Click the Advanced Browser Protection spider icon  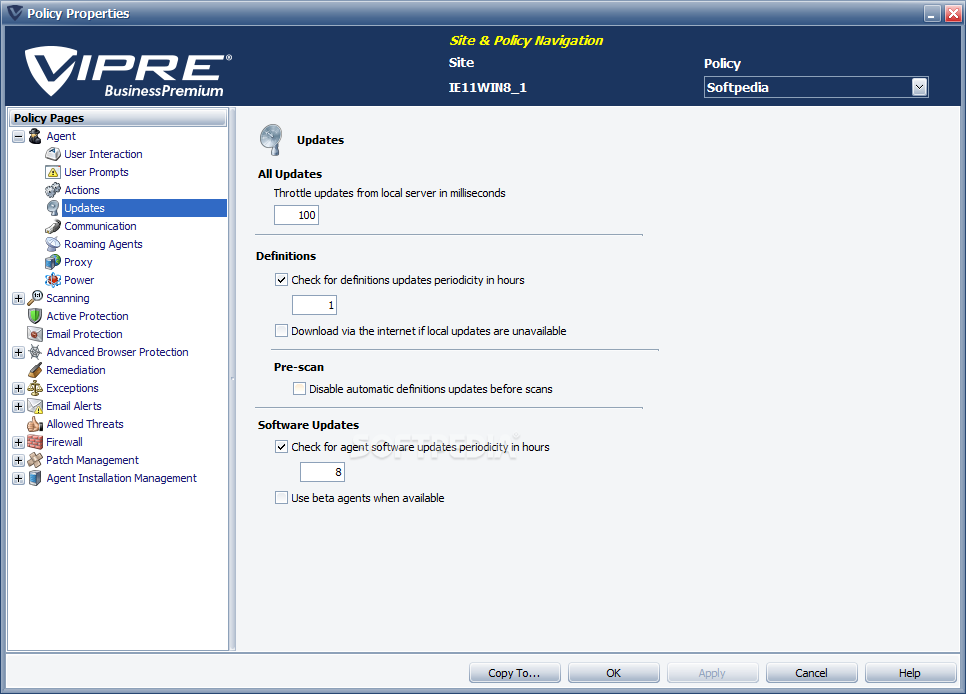(x=35, y=352)
